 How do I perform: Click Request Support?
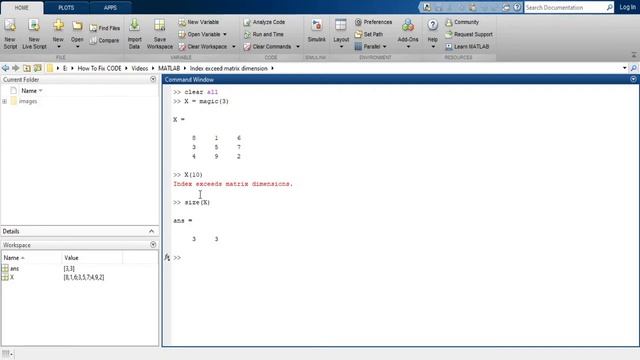(x=469, y=34)
